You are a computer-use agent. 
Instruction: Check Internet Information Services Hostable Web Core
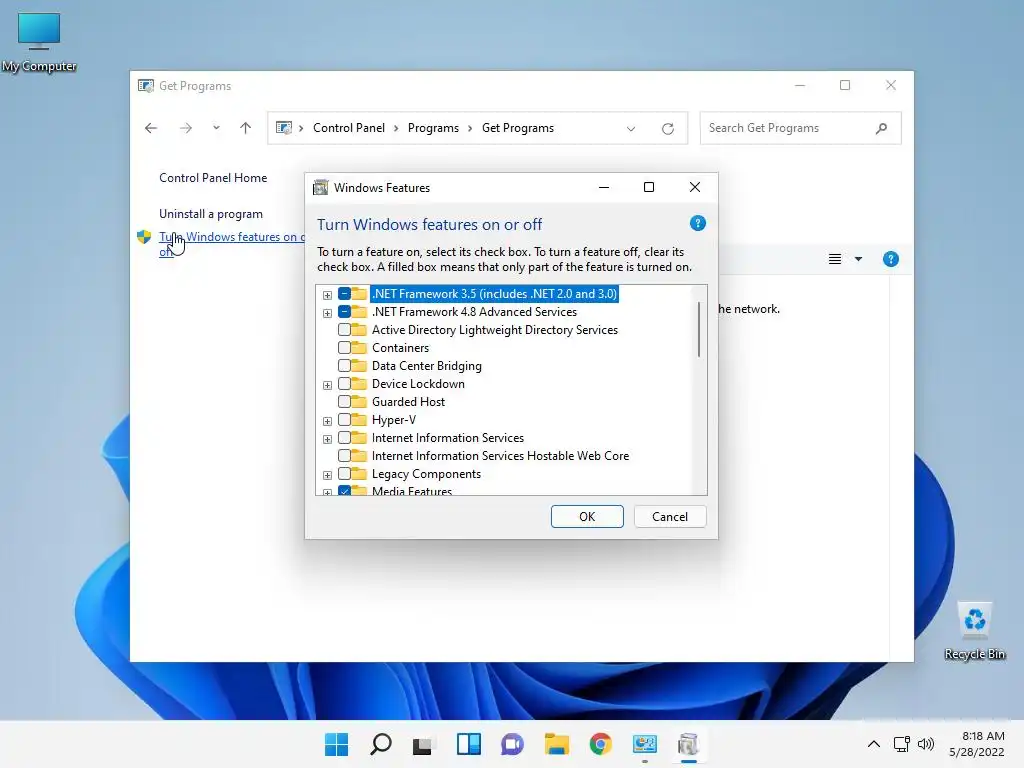(x=344, y=456)
